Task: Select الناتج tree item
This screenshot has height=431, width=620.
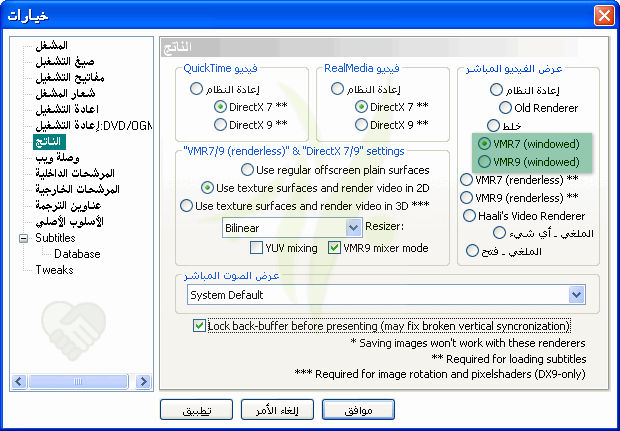Action: 49,142
